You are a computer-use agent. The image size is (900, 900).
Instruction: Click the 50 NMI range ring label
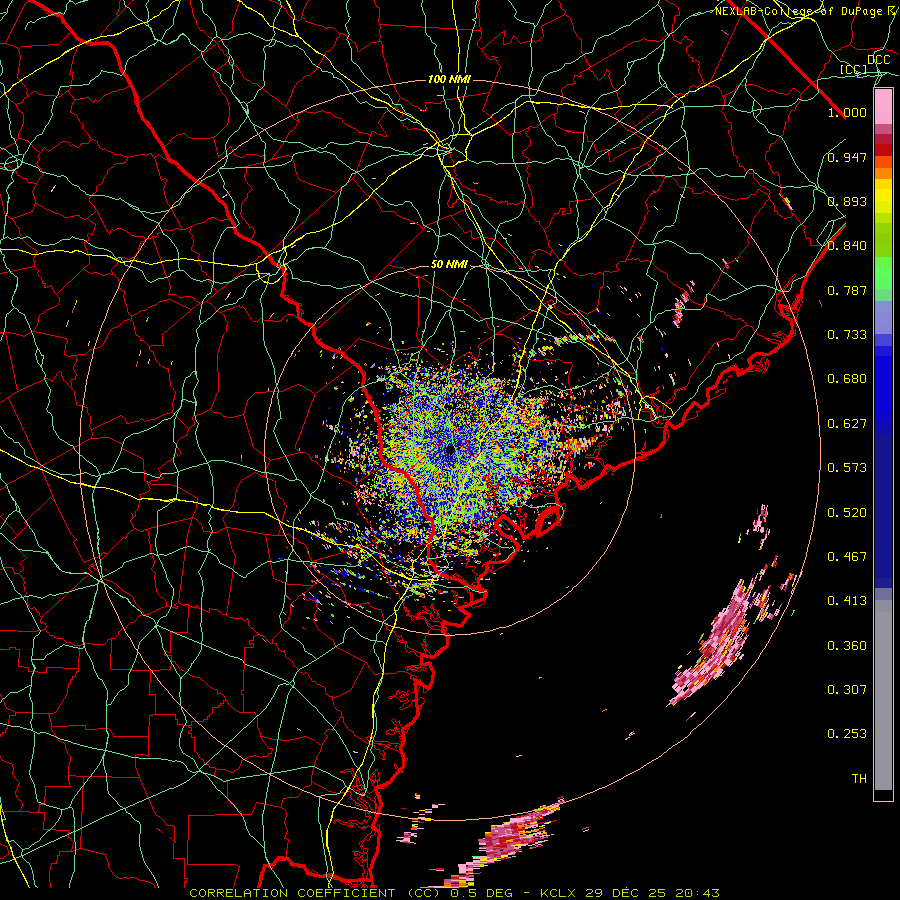click(x=449, y=265)
